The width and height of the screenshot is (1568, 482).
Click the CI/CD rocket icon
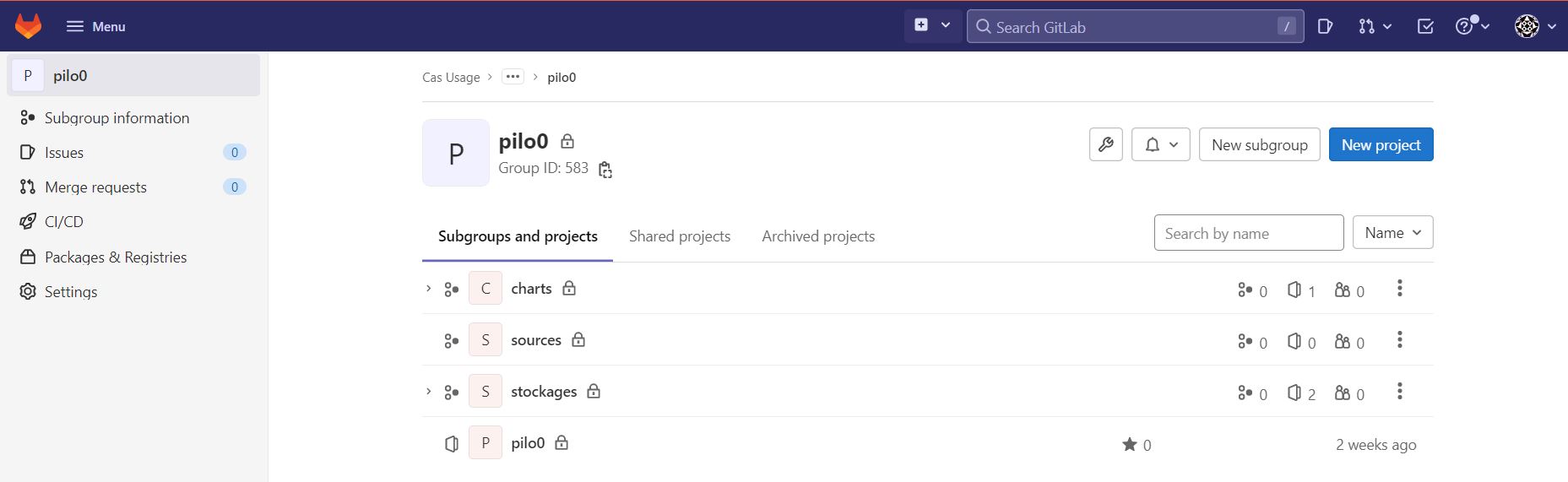pyautogui.click(x=28, y=222)
